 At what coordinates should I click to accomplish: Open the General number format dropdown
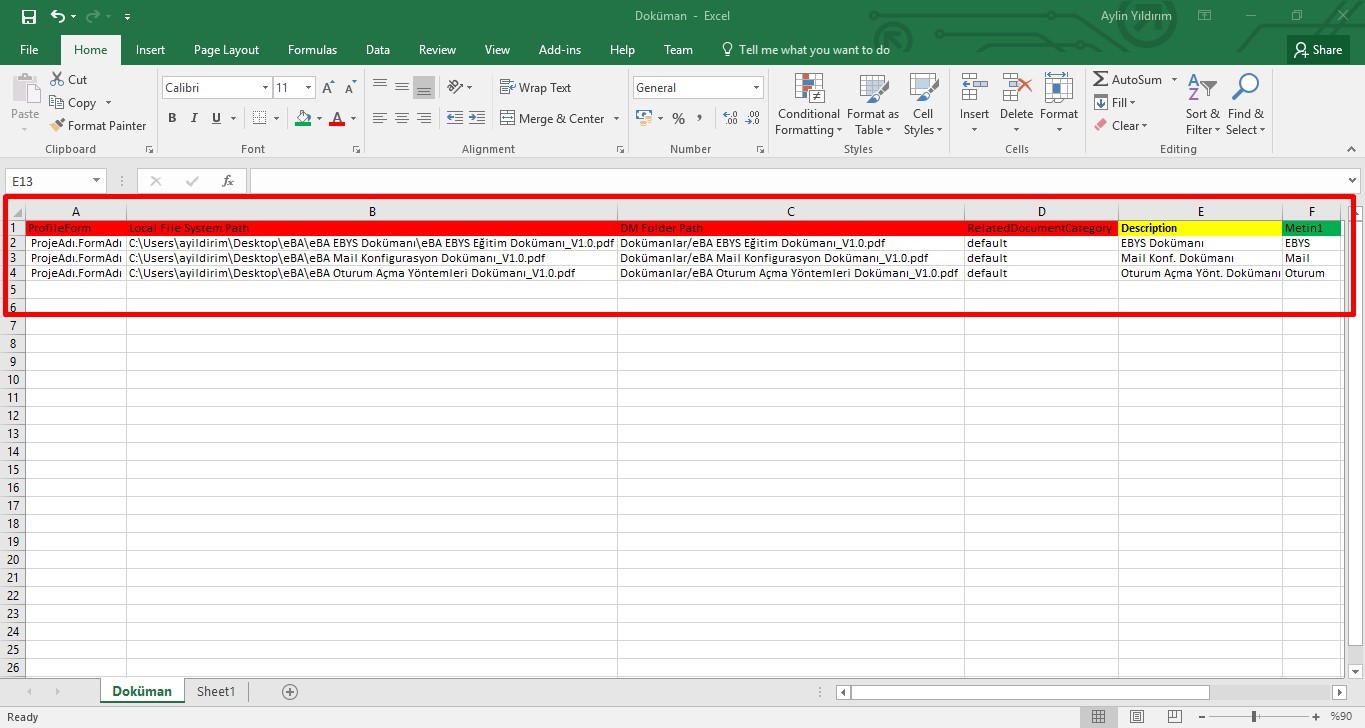coord(755,88)
